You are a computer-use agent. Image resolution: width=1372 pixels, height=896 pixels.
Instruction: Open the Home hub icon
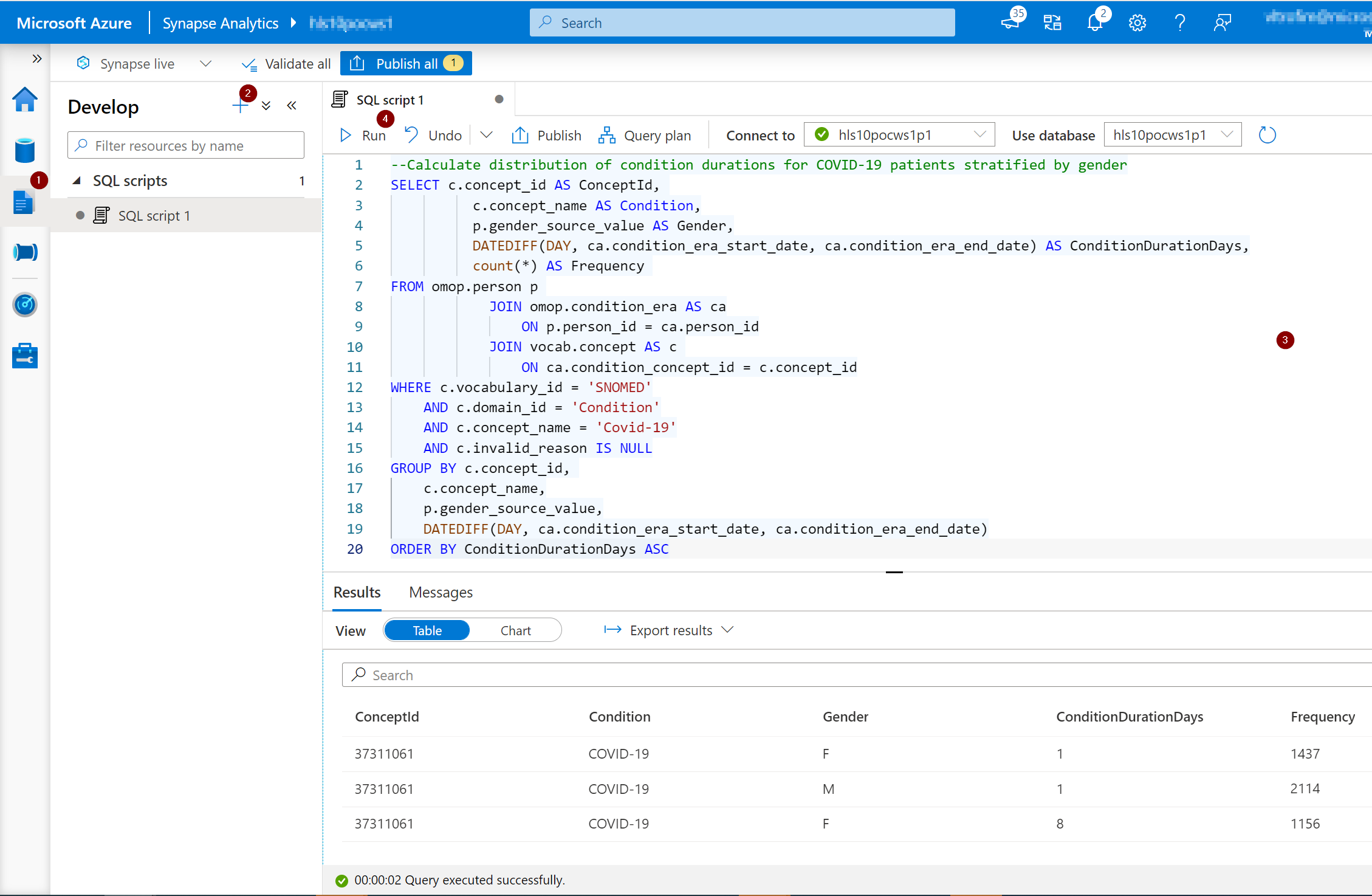pyautogui.click(x=25, y=100)
